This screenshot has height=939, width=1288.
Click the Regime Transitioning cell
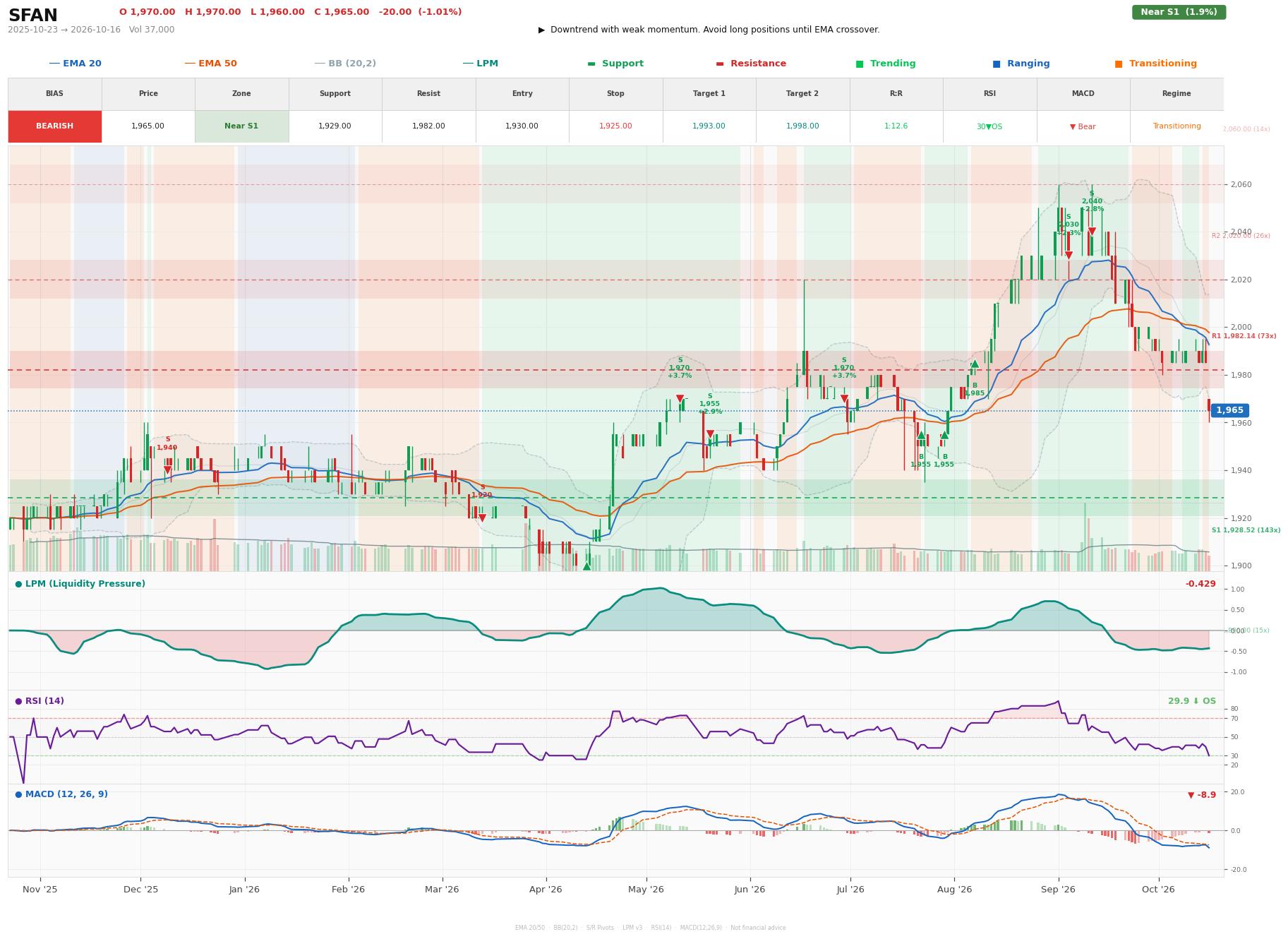pyautogui.click(x=1176, y=126)
